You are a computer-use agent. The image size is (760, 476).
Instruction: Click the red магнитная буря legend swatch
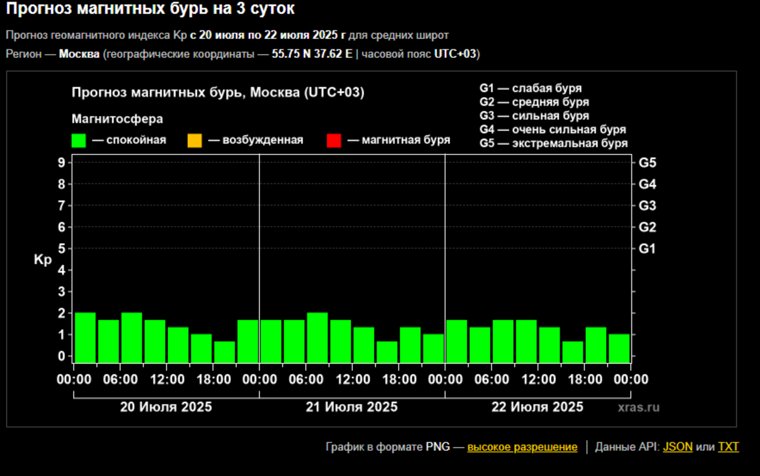click(x=334, y=141)
